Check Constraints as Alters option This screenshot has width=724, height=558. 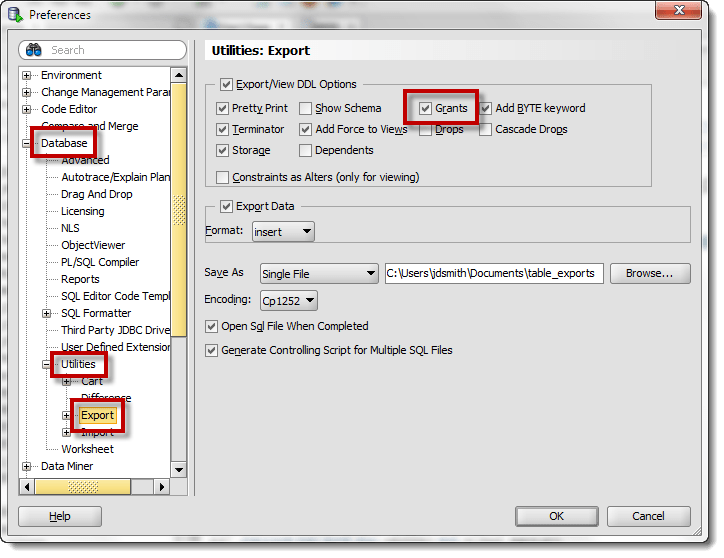(x=222, y=177)
